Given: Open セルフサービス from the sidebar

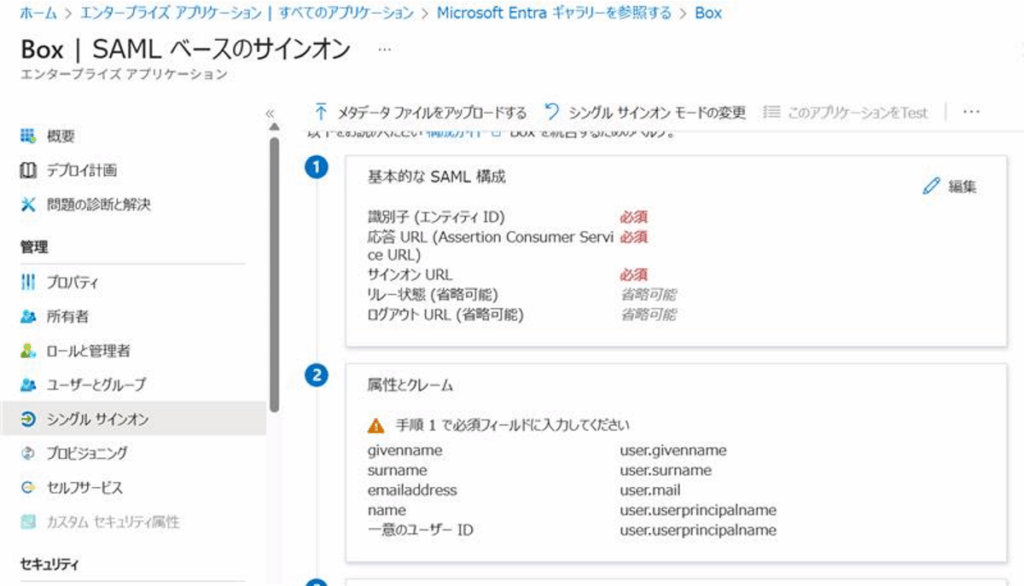Looking at the screenshot, I should [84, 487].
